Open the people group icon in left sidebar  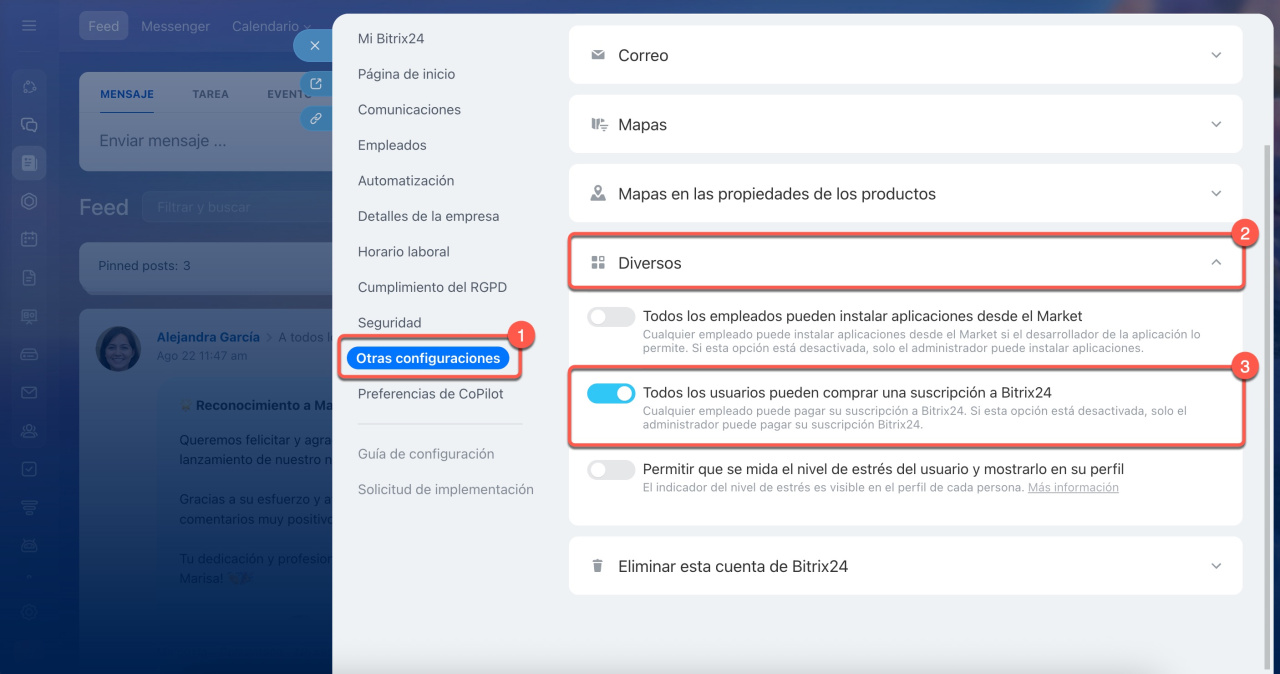[29, 430]
